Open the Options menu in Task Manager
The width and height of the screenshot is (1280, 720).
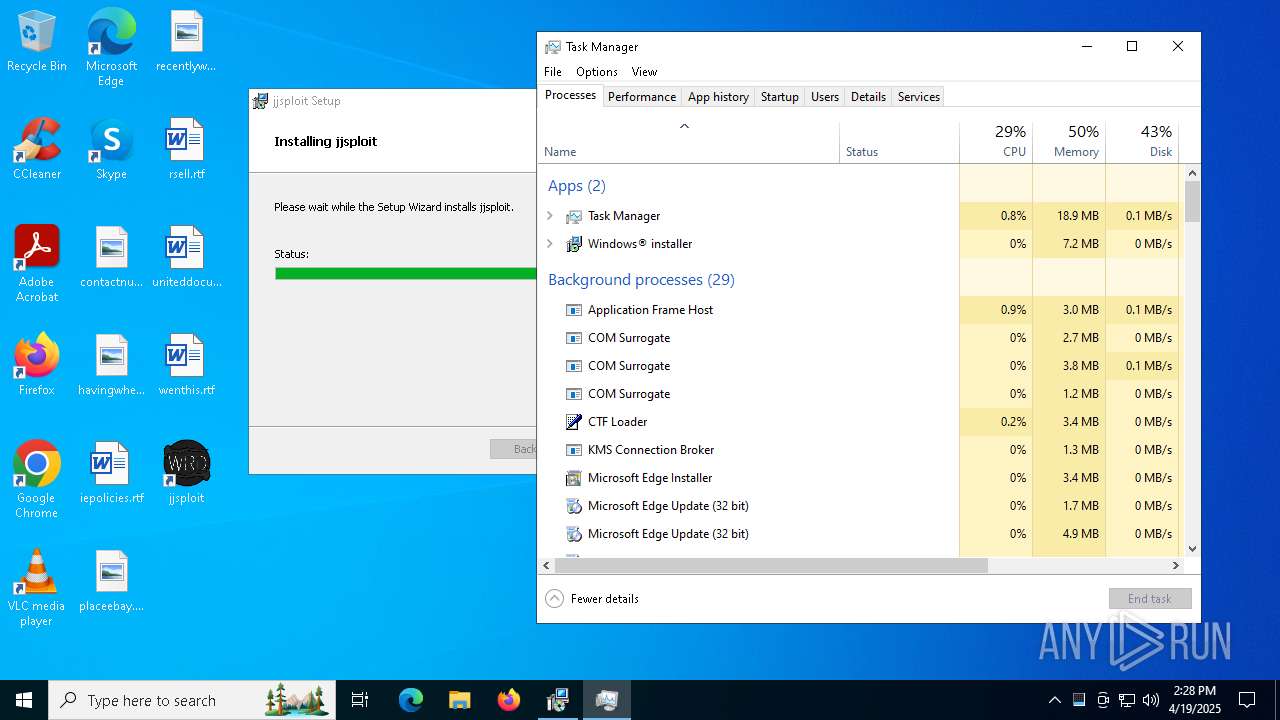tap(597, 72)
